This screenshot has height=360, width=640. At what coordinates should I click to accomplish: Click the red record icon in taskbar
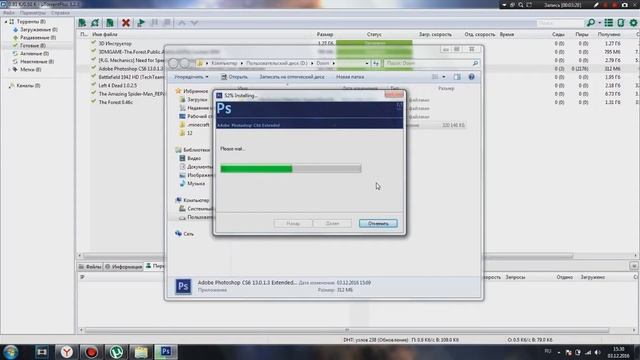coord(91,352)
